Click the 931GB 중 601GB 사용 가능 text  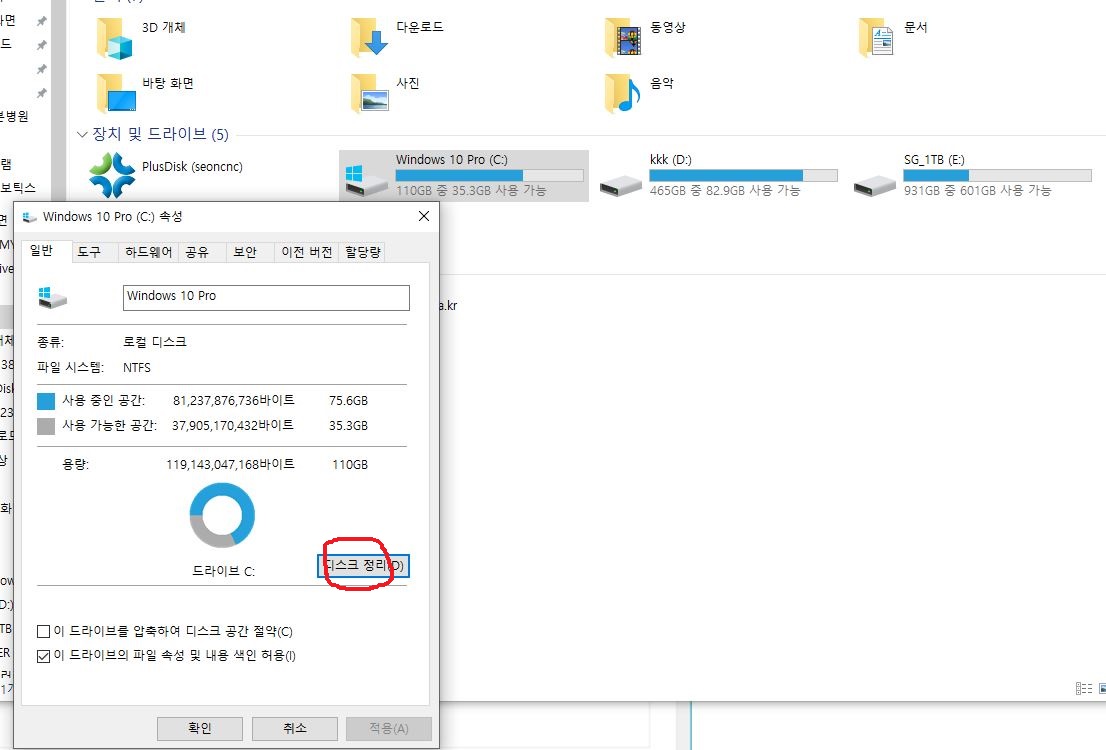click(x=978, y=190)
